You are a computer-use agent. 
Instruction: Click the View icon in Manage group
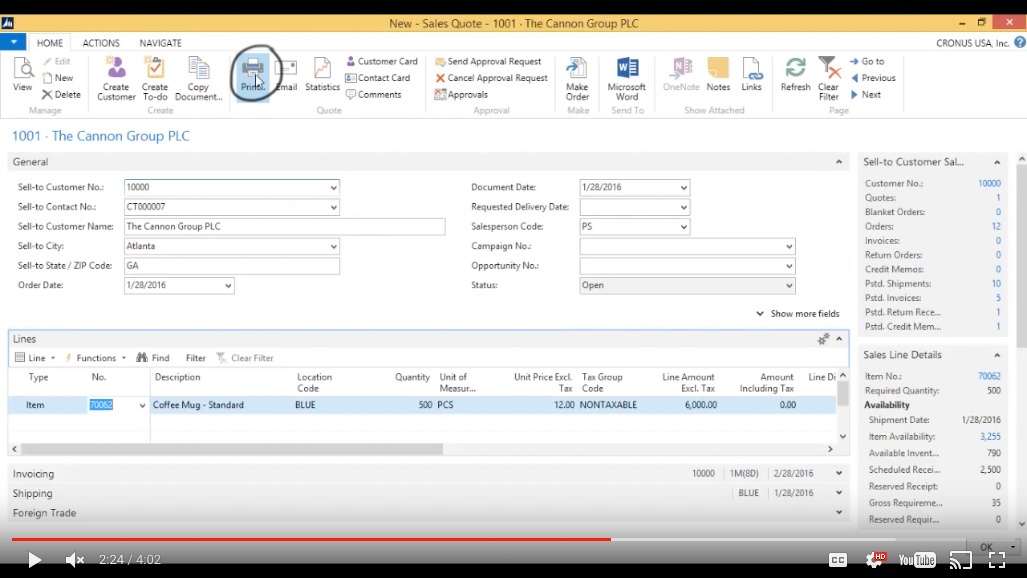(x=22, y=75)
